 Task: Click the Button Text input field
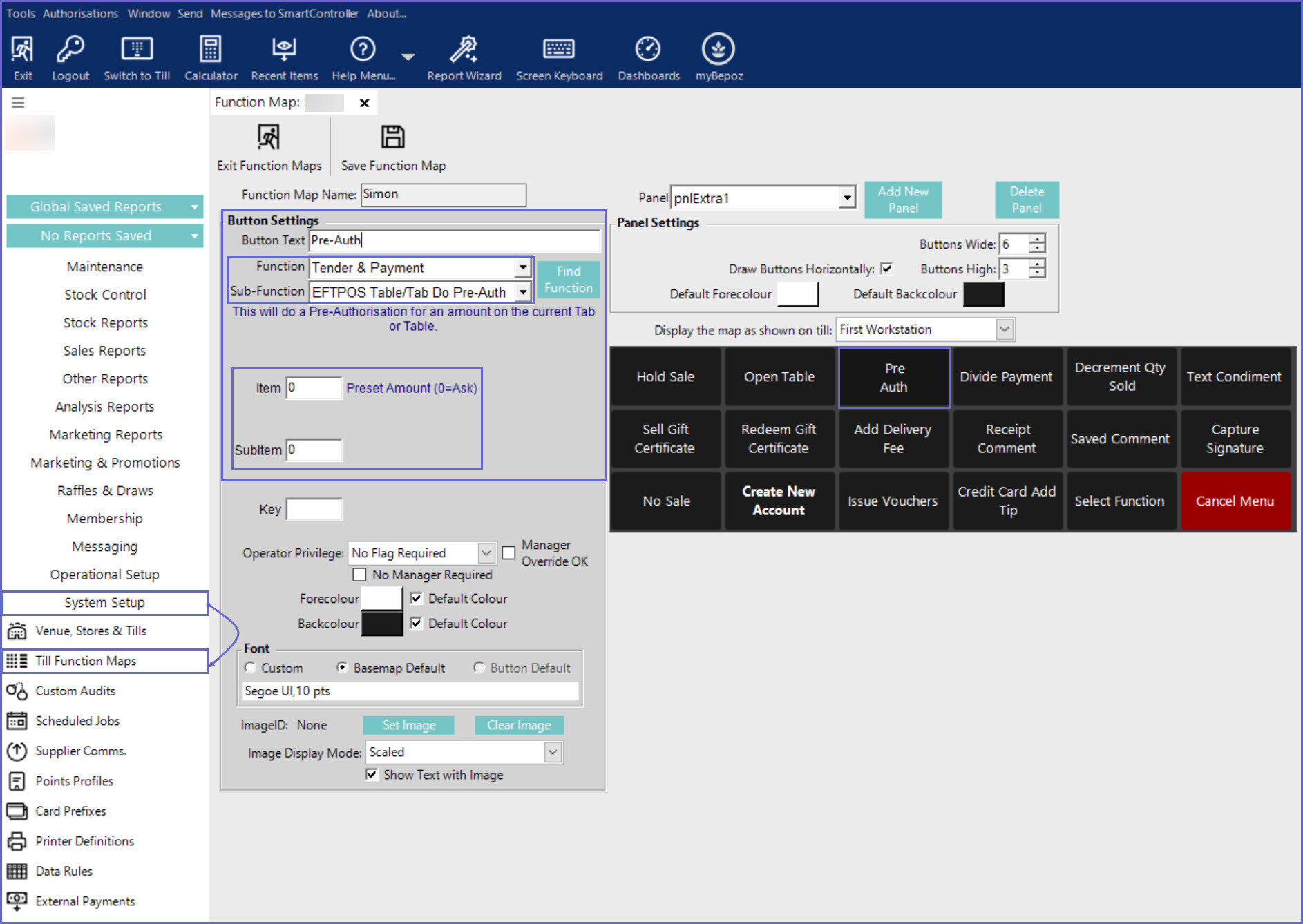pos(454,240)
